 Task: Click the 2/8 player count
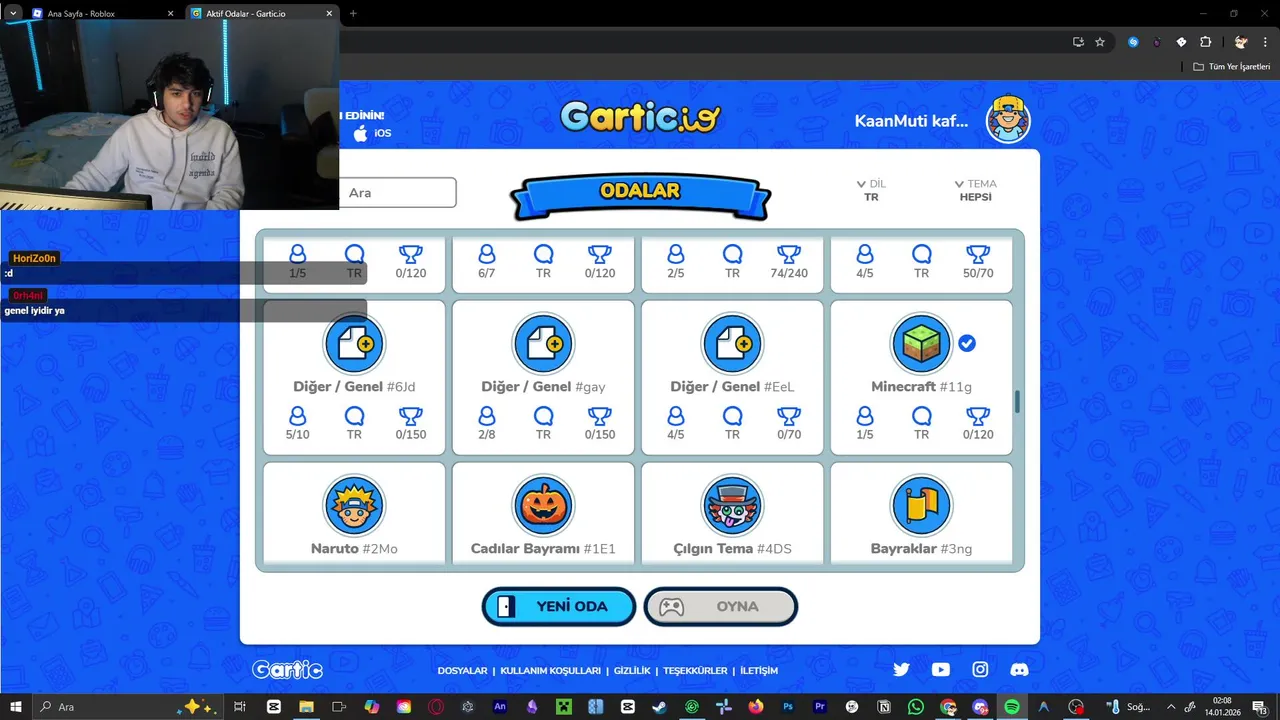click(486, 435)
